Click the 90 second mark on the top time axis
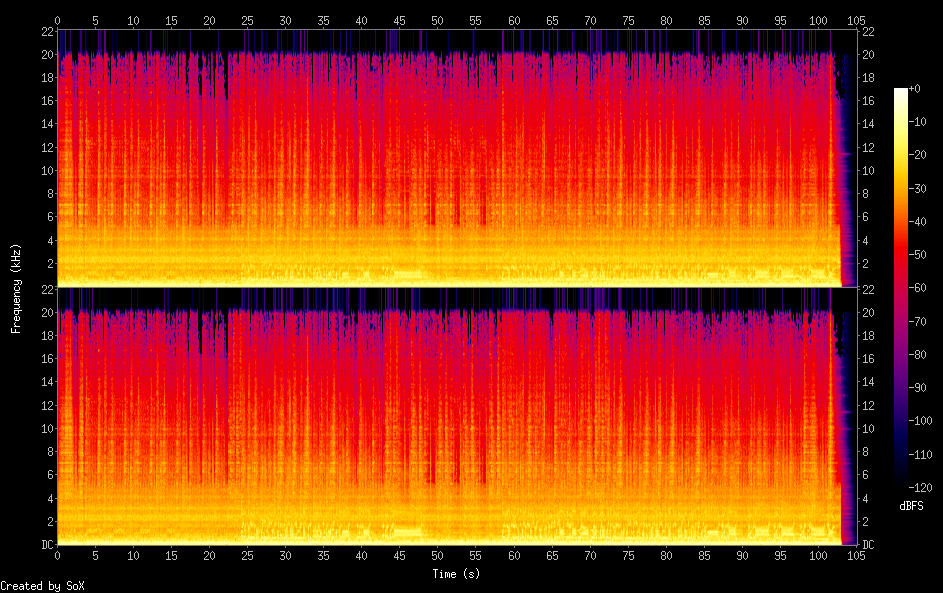 [x=742, y=20]
